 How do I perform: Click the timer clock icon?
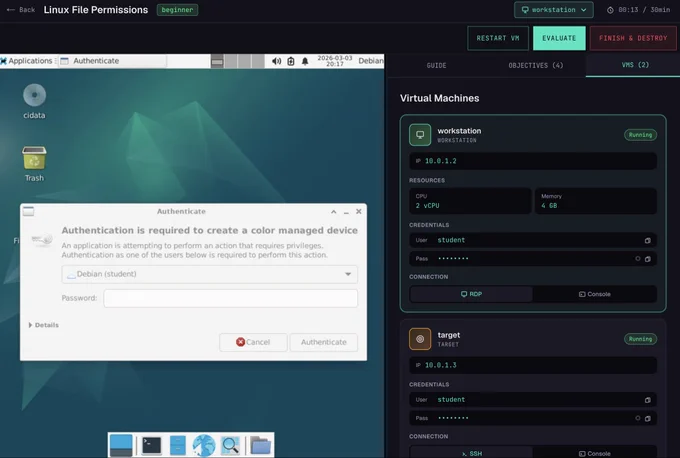[x=610, y=10]
